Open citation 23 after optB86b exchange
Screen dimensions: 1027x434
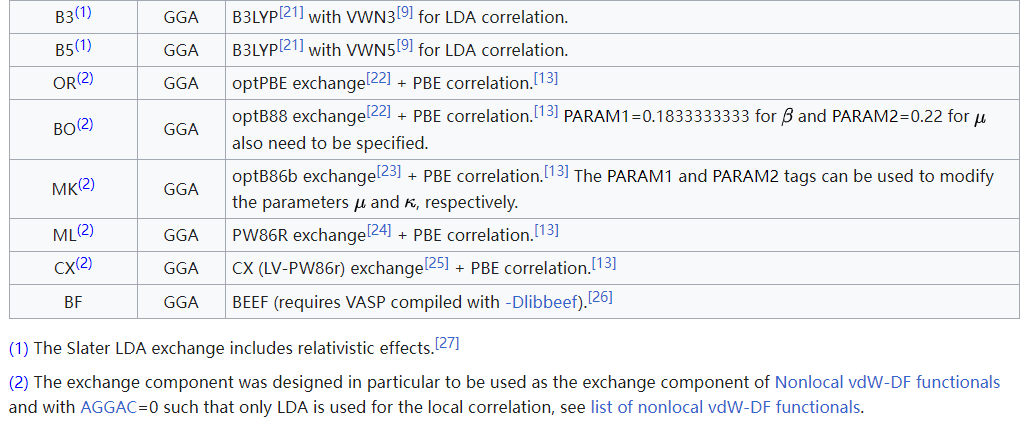pos(389,170)
